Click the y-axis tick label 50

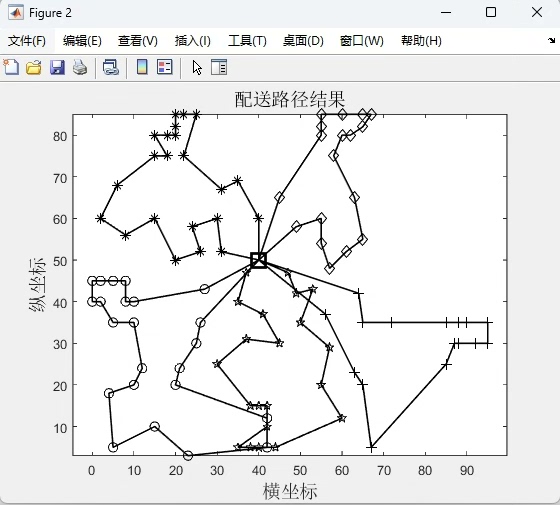point(60,261)
